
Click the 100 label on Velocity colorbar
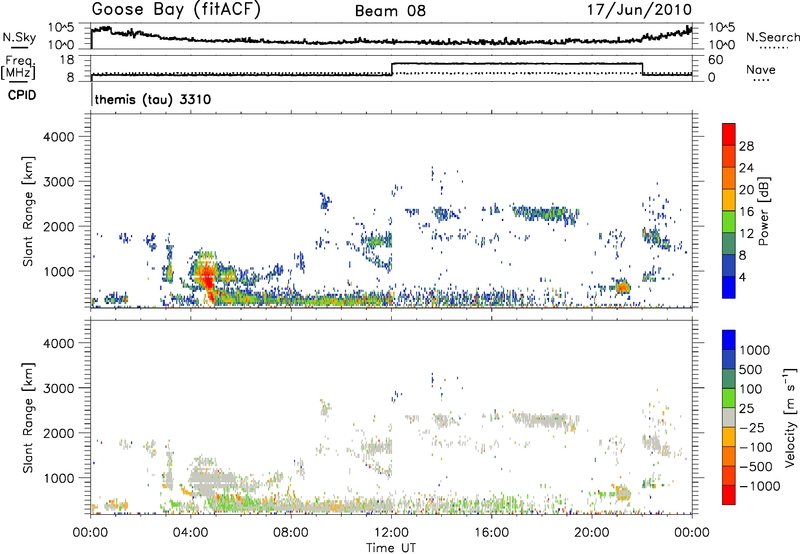tap(751, 389)
